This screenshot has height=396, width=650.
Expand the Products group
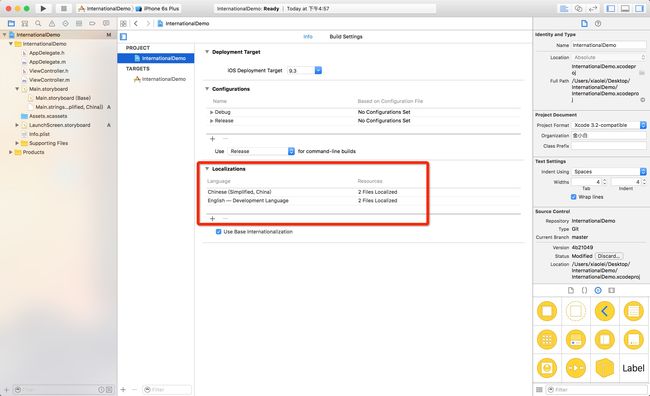(11, 152)
